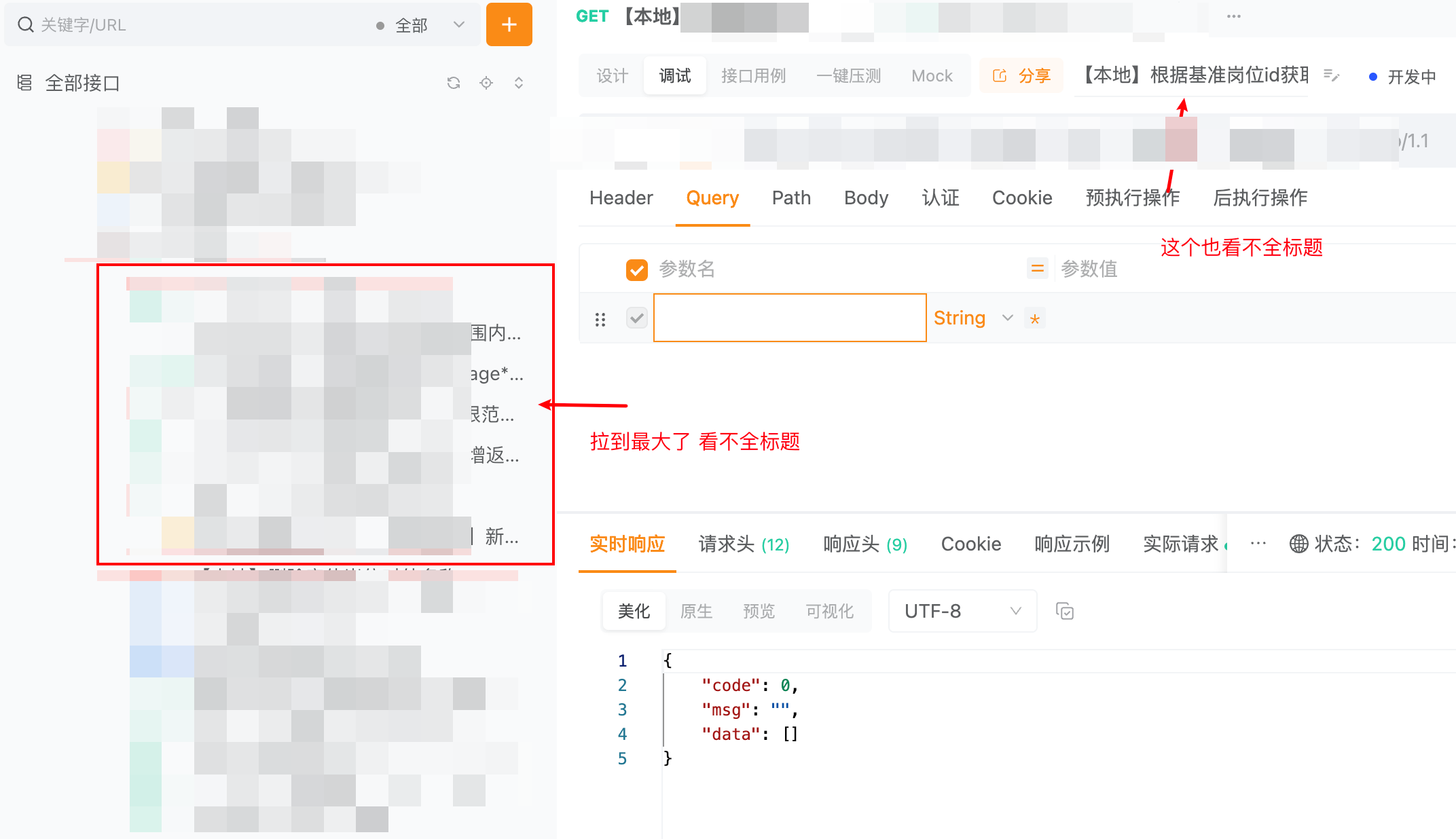Select the 调试 tab
This screenshot has height=839, width=1456.
pyautogui.click(x=675, y=76)
